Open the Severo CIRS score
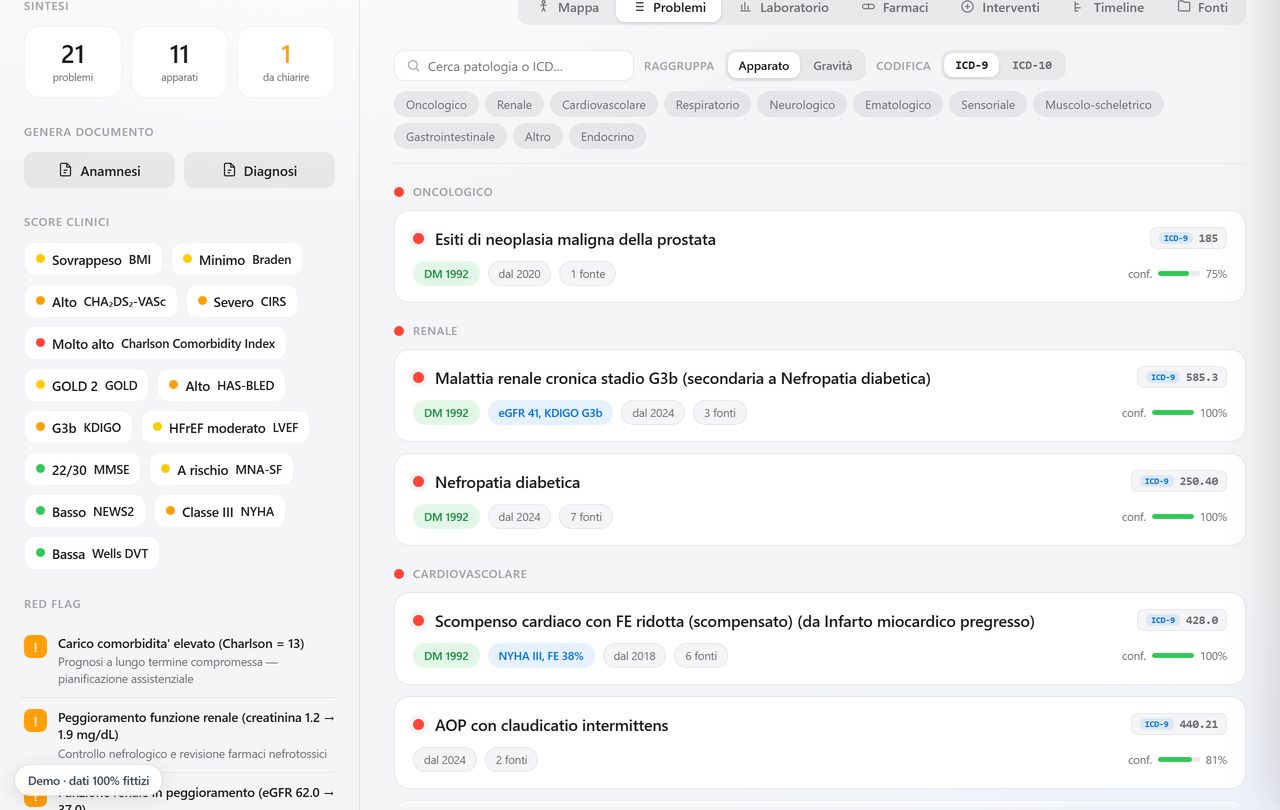This screenshot has width=1280, height=810. pyautogui.click(x=241, y=302)
